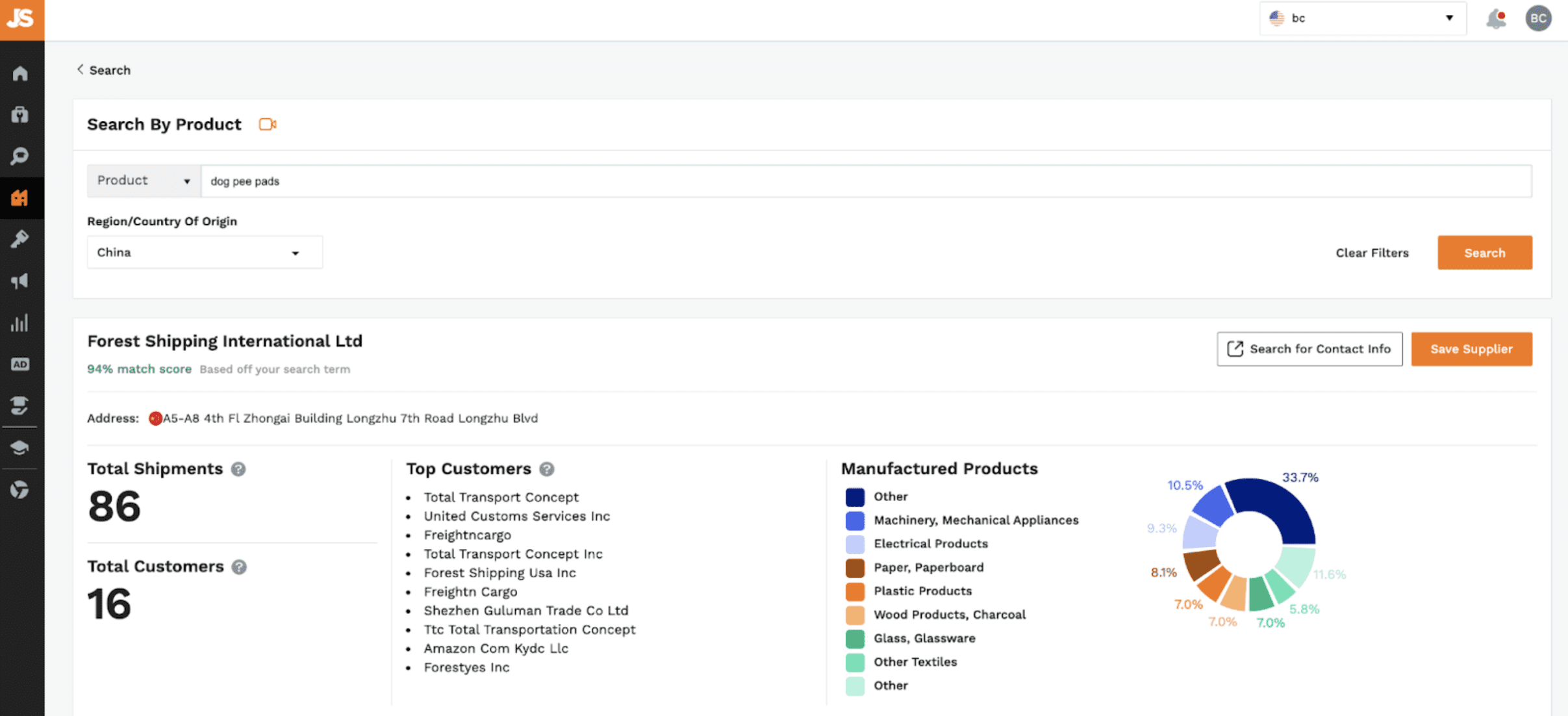Open the Supplier Database factory icon
The height and width of the screenshot is (716, 1568).
(20, 198)
